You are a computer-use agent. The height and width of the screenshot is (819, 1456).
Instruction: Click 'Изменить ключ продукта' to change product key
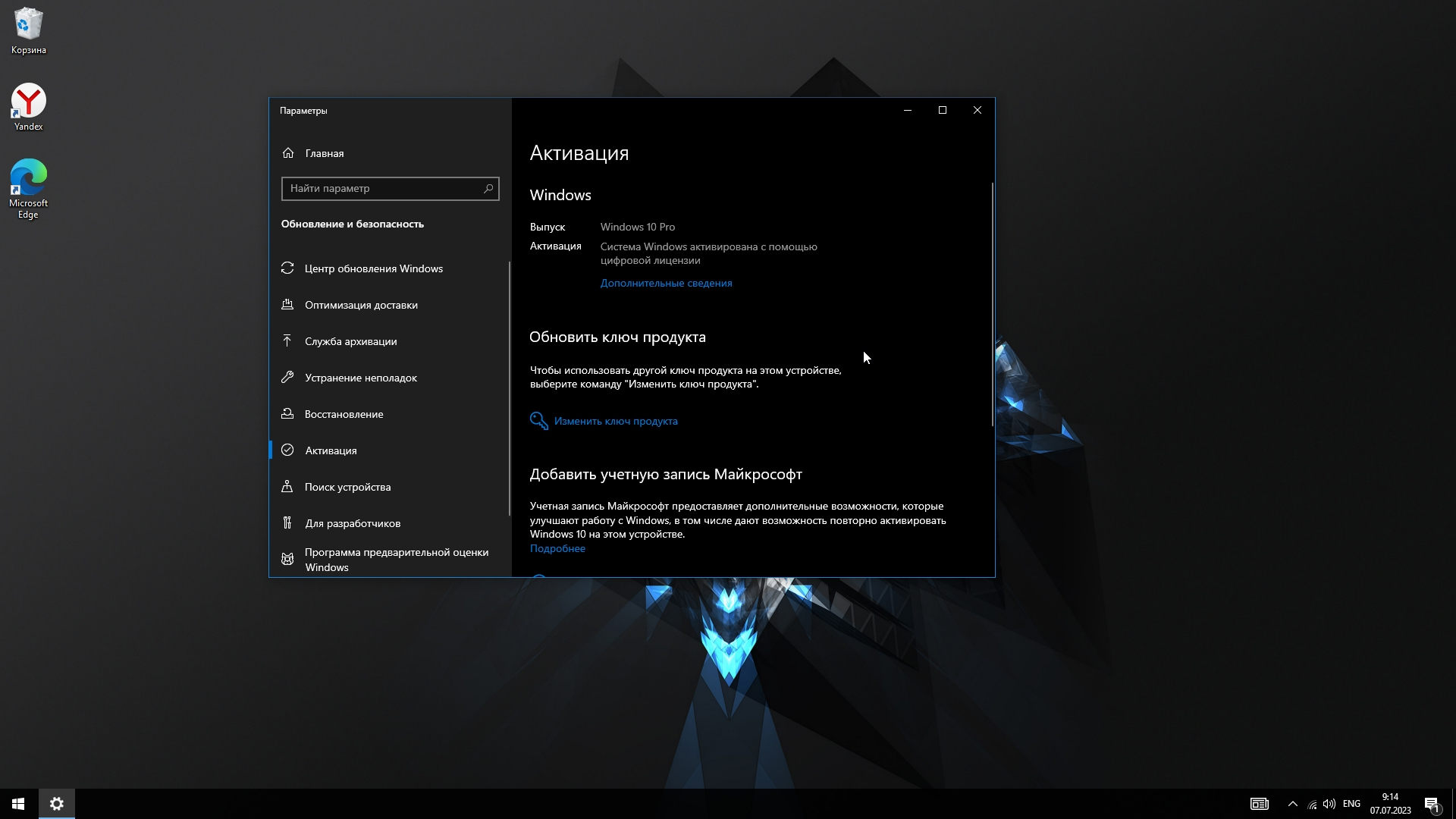(615, 421)
